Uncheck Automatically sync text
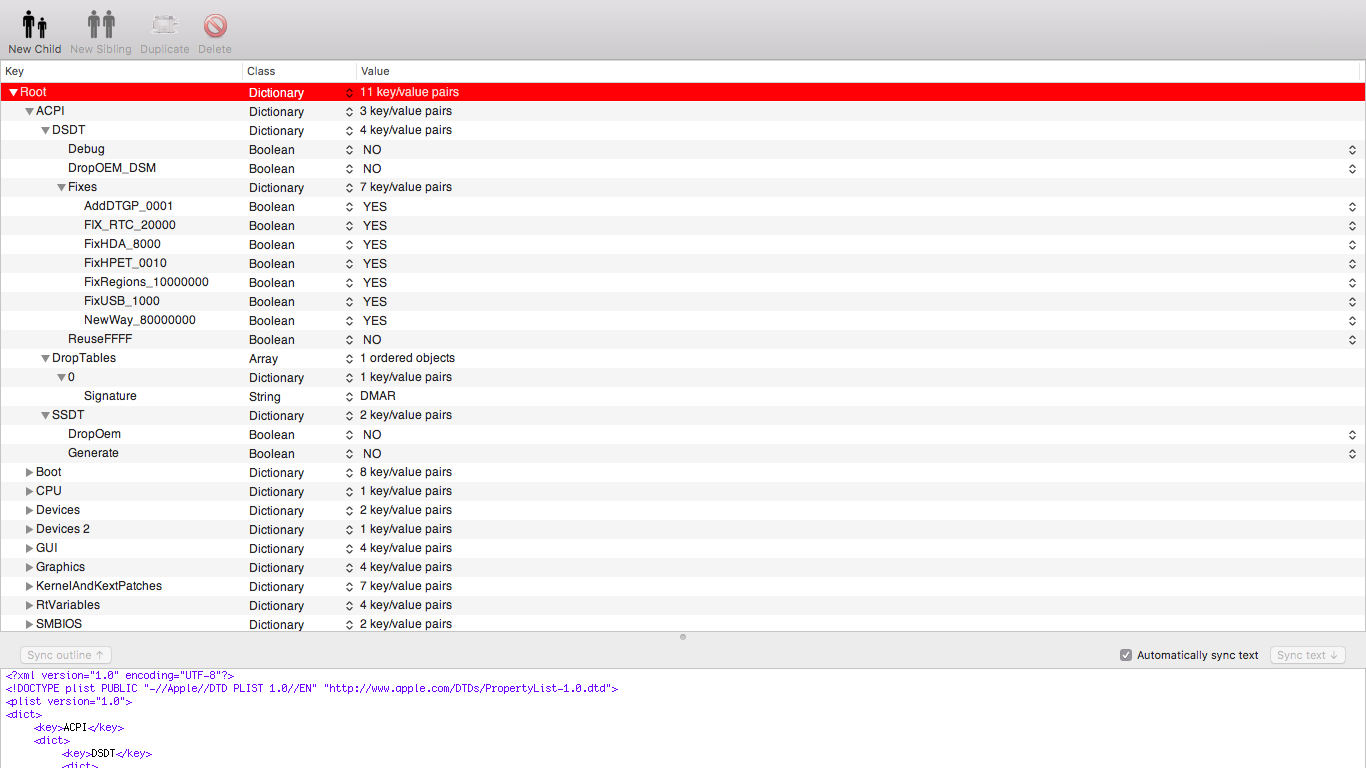The width and height of the screenshot is (1366, 768). tap(1126, 655)
